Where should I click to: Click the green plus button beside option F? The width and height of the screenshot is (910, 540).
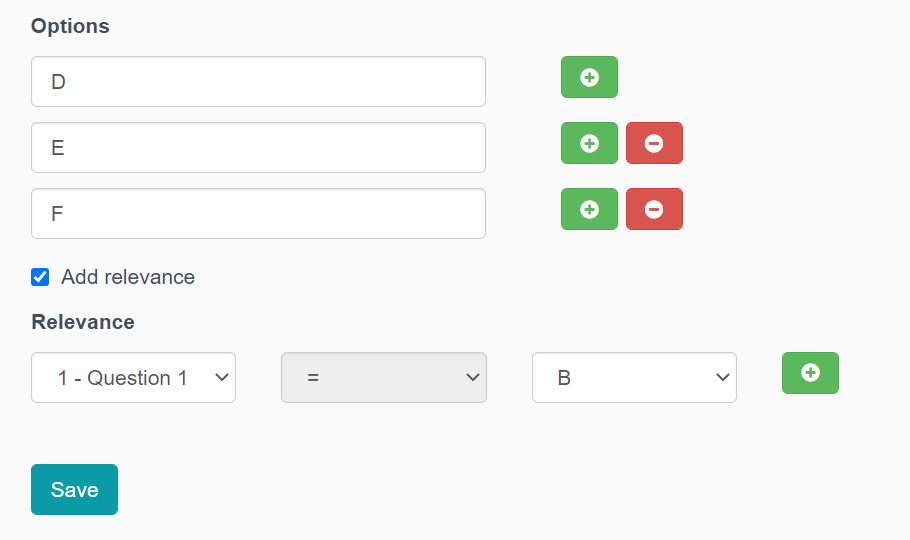click(x=589, y=209)
